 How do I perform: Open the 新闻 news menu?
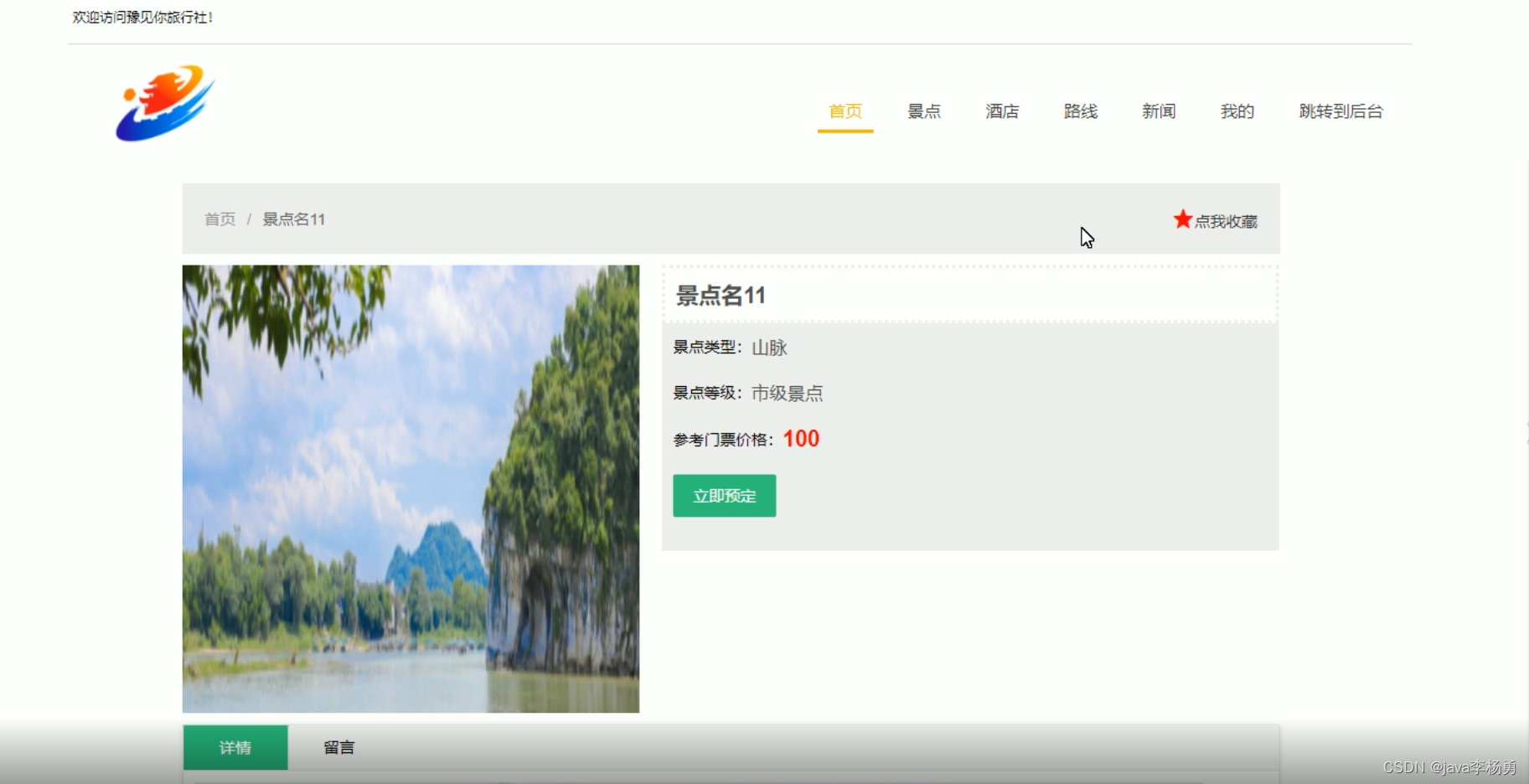click(1158, 111)
